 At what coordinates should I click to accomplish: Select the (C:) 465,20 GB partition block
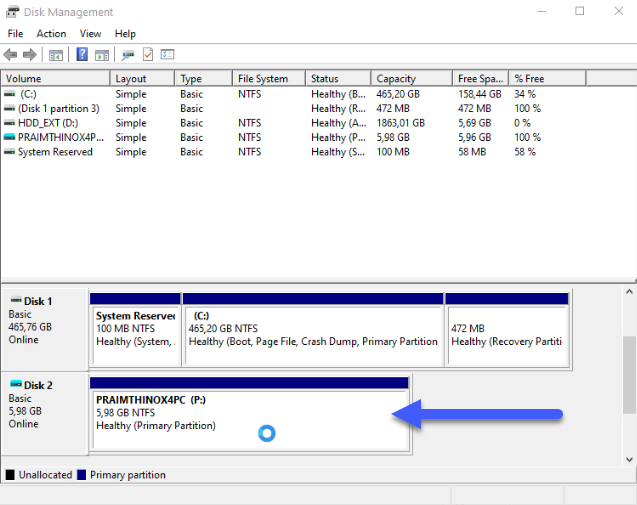click(x=313, y=330)
